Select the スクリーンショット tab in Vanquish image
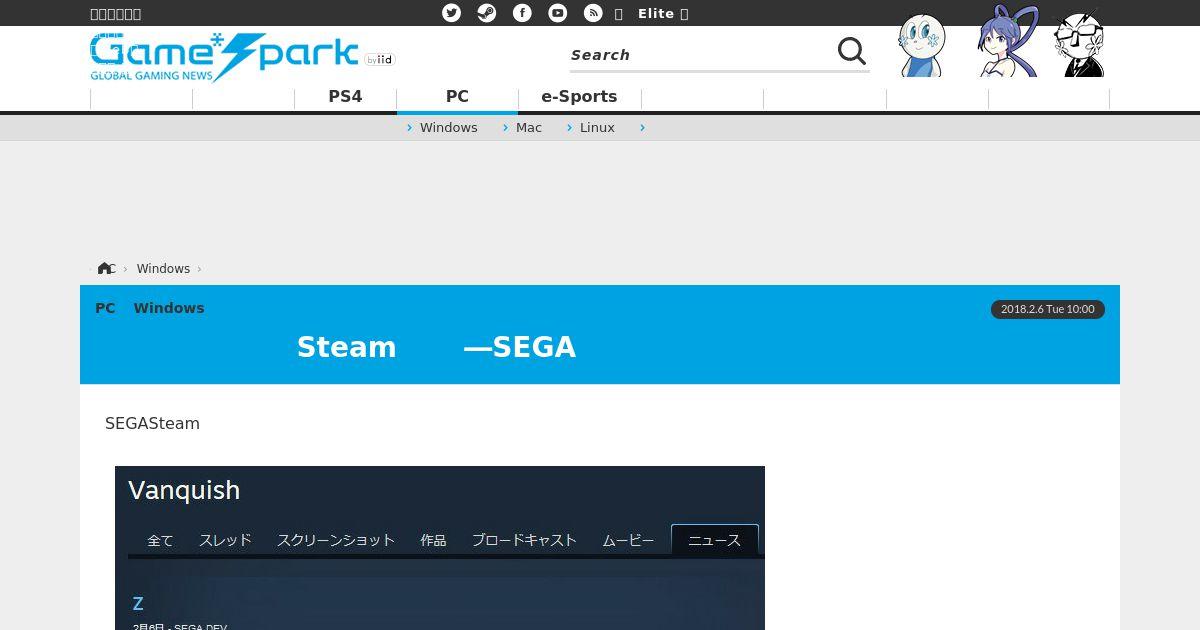This screenshot has height=630, width=1200. 336,540
